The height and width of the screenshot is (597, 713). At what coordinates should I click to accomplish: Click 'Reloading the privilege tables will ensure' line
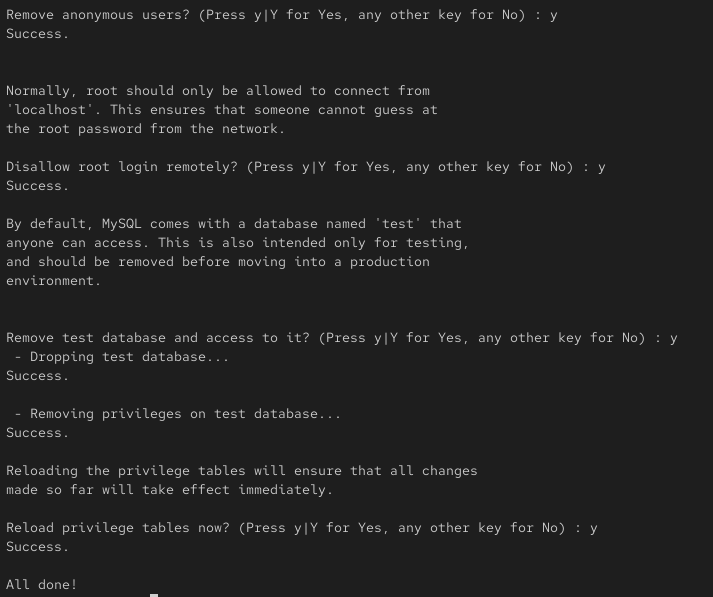coord(241,471)
